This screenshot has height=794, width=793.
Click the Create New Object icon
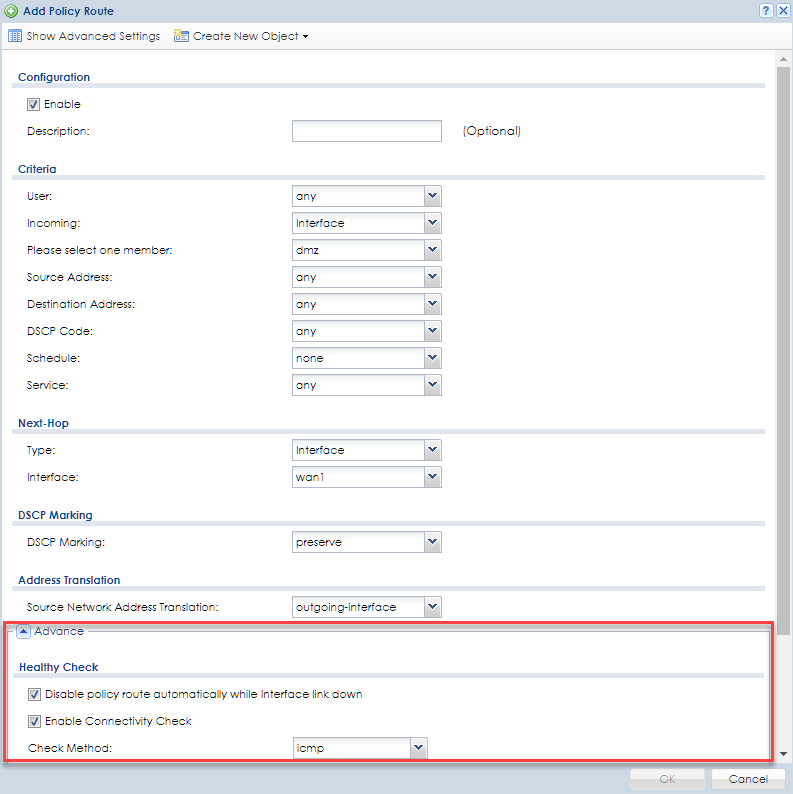(181, 36)
